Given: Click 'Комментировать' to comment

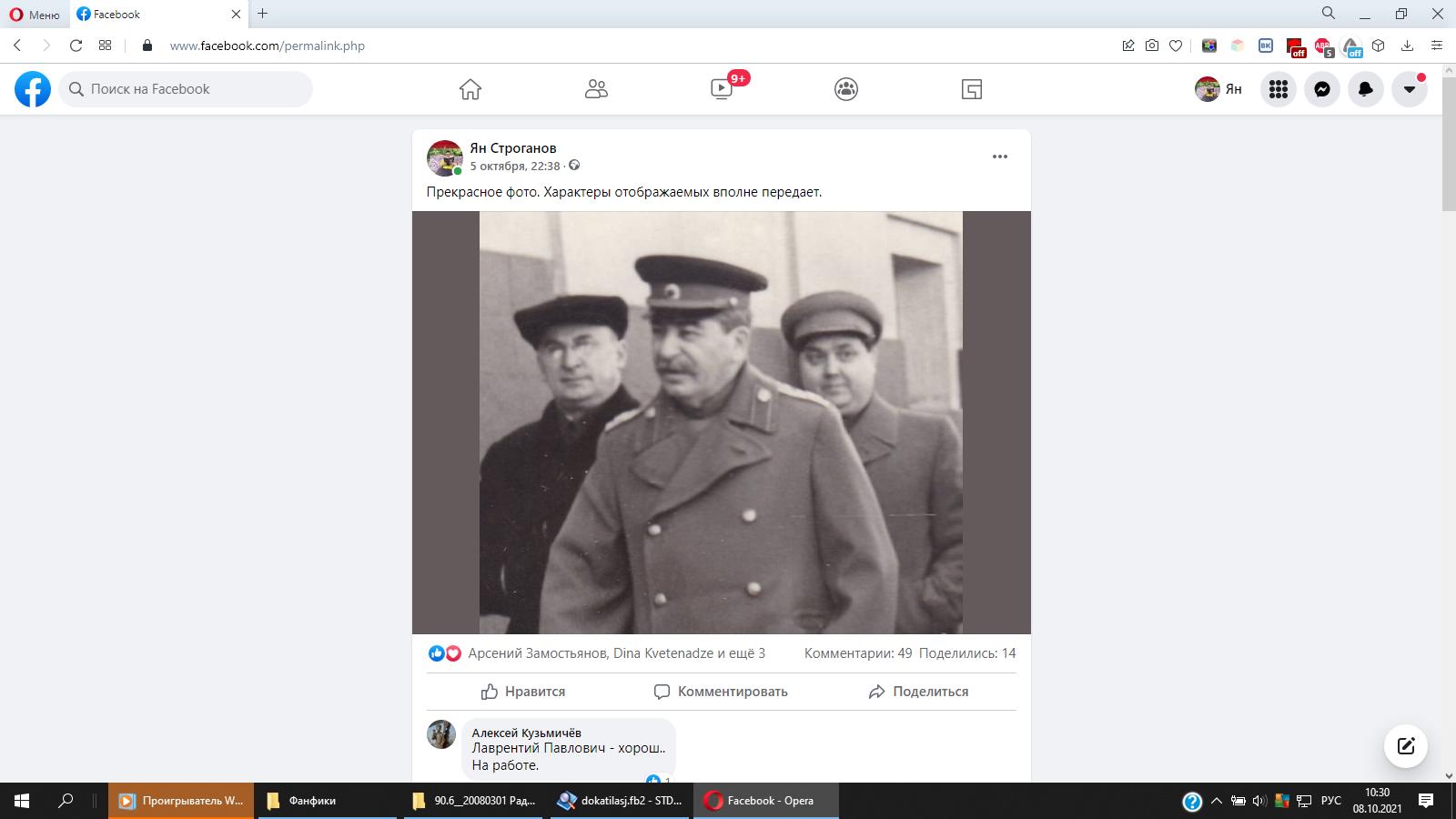Looking at the screenshot, I should click(721, 692).
